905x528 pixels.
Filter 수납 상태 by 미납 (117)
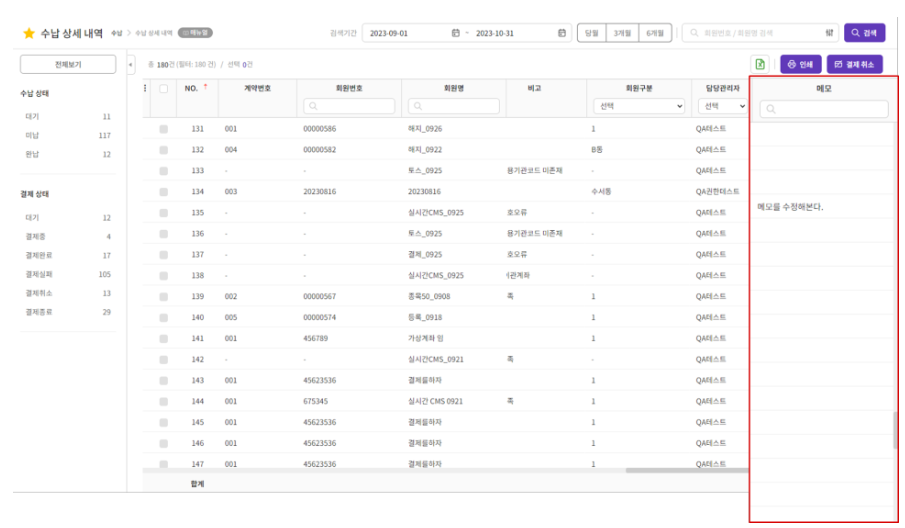click(x=68, y=136)
